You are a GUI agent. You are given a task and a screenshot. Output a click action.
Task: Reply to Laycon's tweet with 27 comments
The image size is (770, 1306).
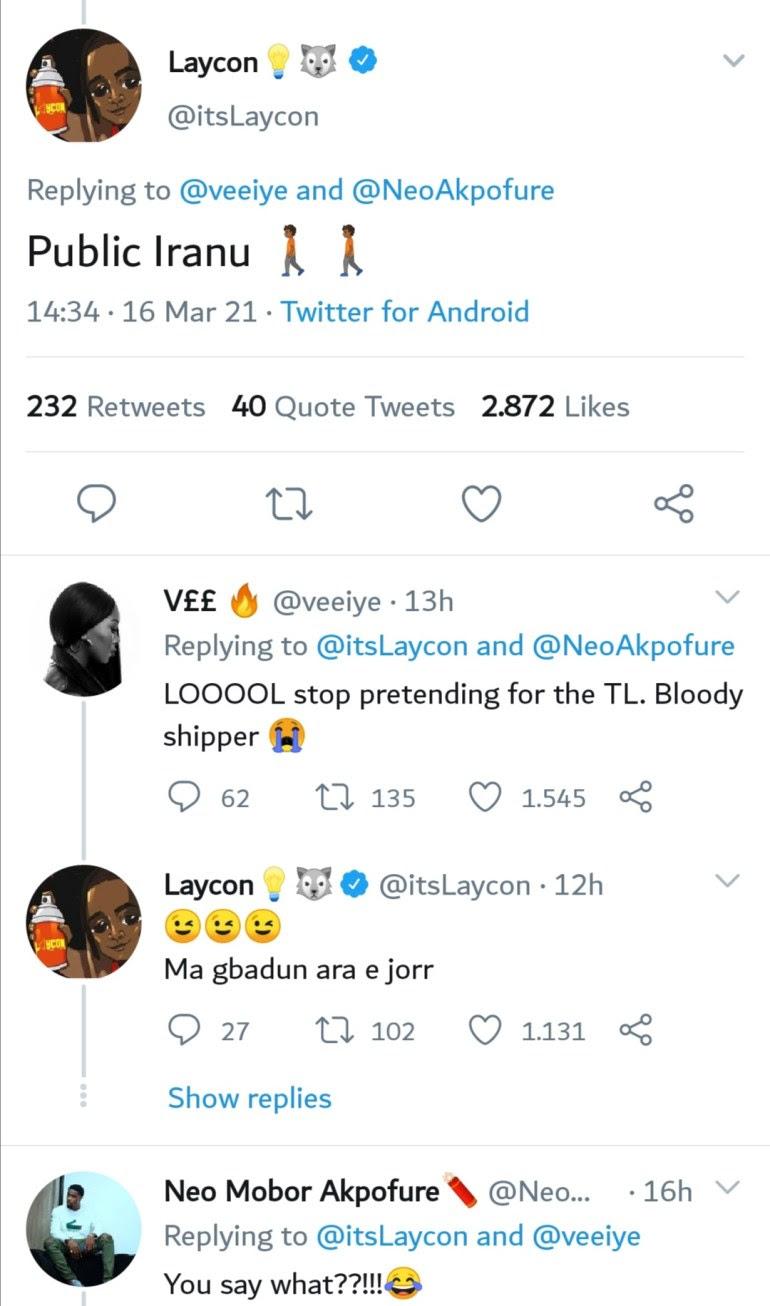[182, 1030]
